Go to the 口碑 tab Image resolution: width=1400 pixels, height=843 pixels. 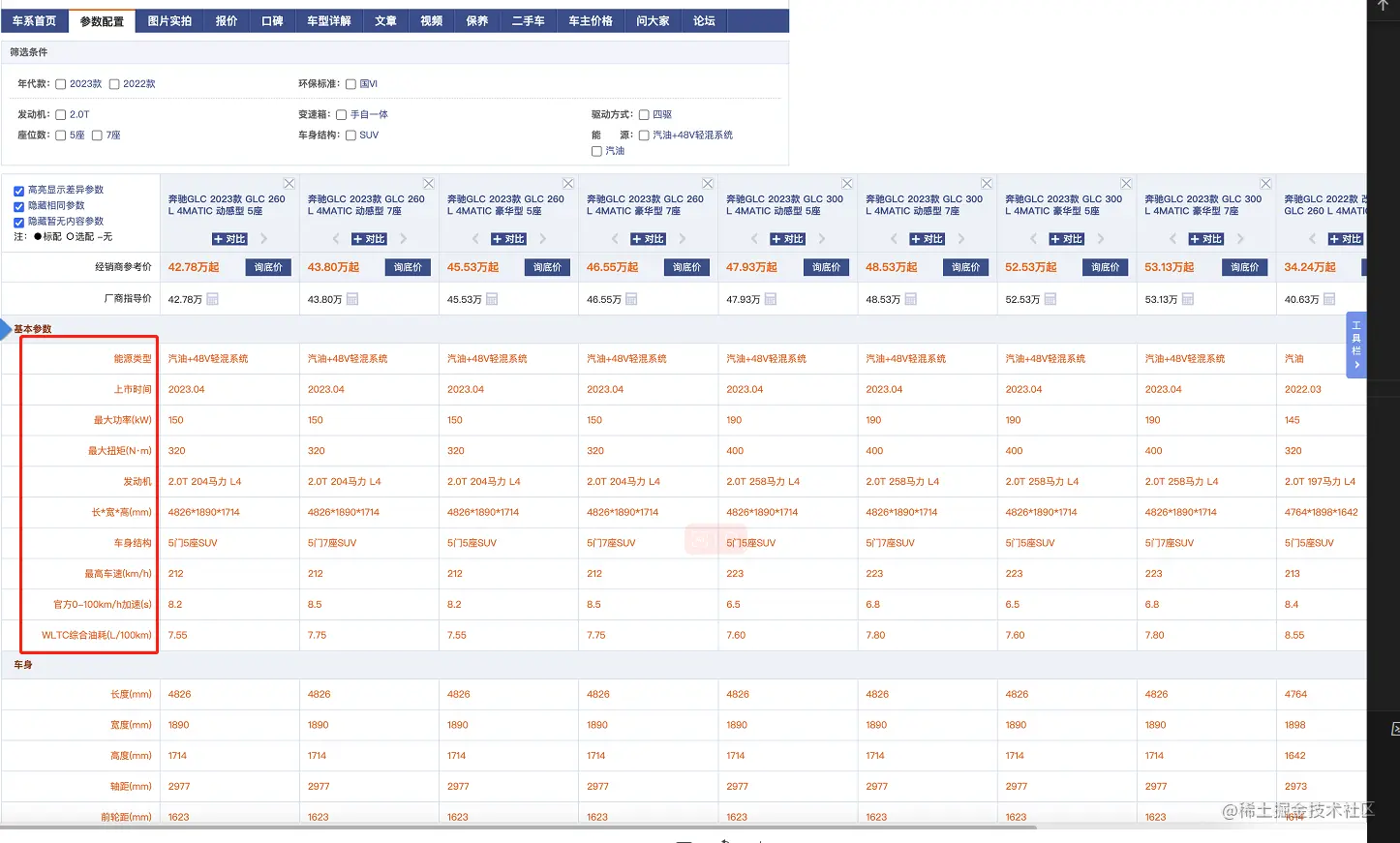(x=272, y=20)
